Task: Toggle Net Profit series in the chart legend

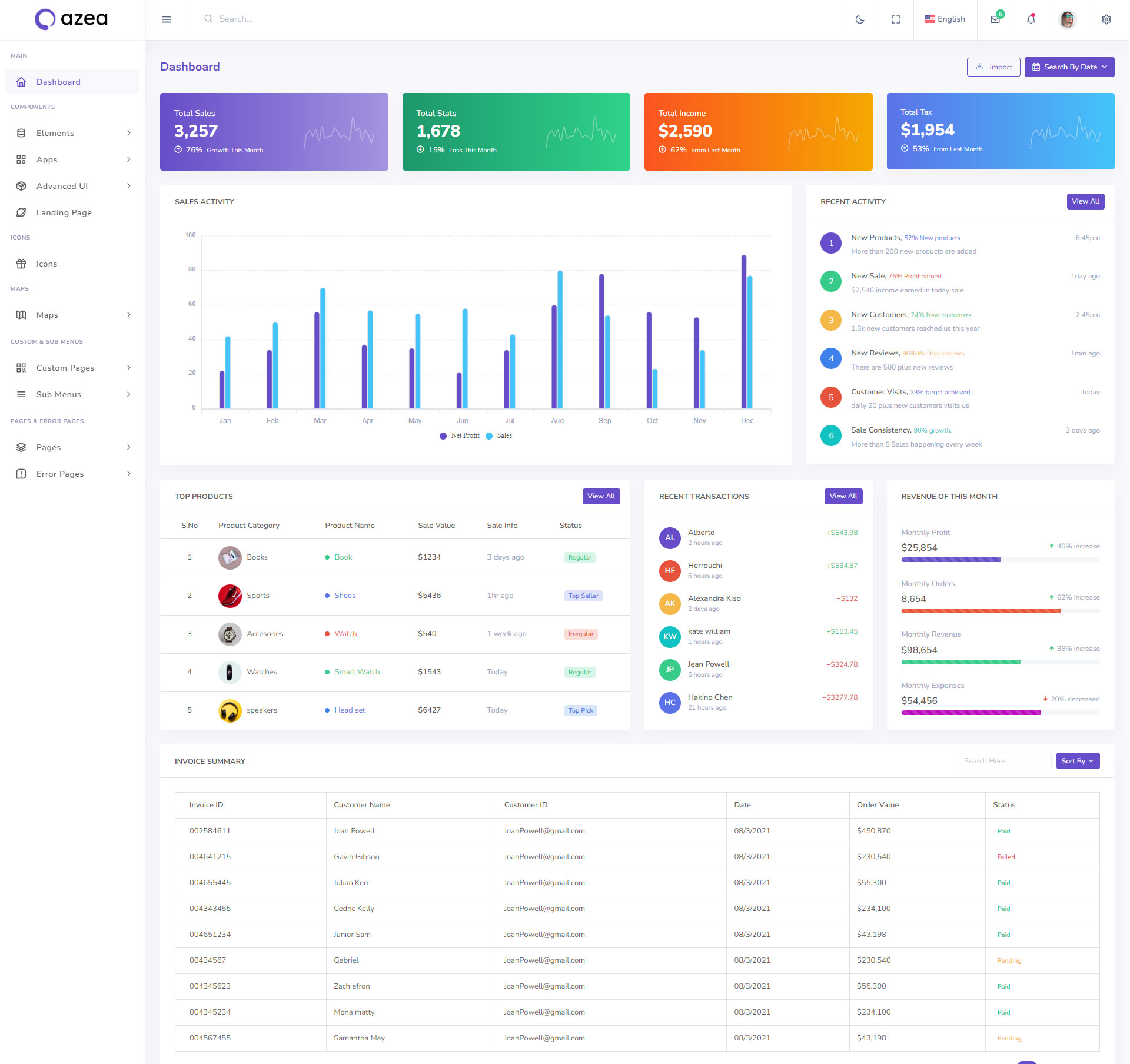Action: (x=460, y=435)
